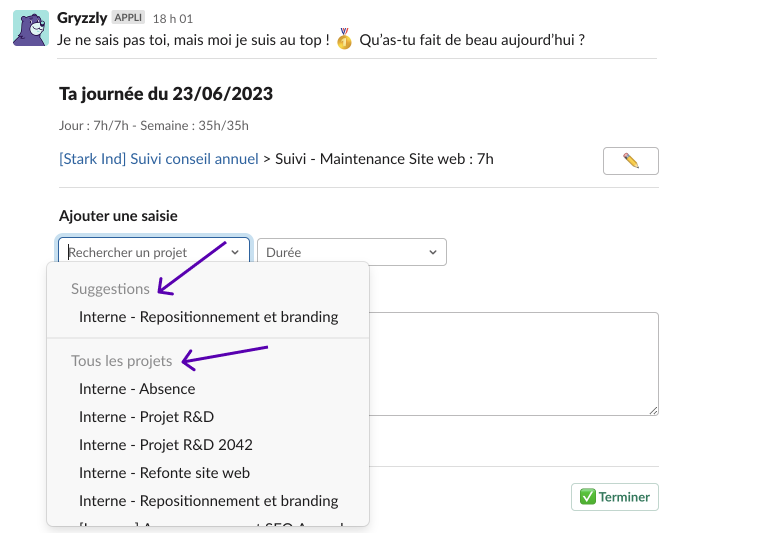The width and height of the screenshot is (778, 533).
Task: Click the Gryzzly bear avatar
Action: 31,28
